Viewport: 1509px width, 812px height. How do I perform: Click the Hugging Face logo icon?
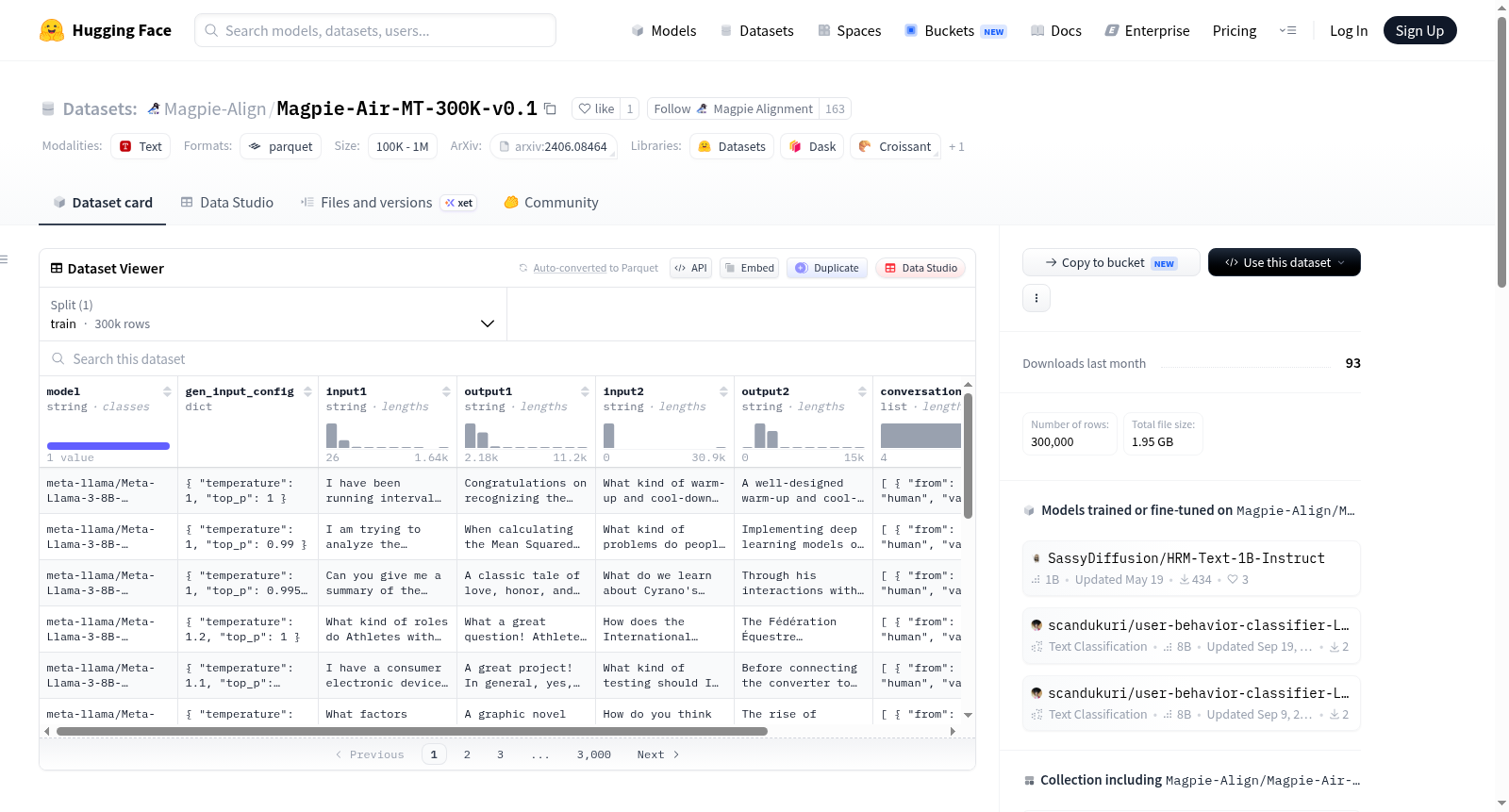point(52,30)
